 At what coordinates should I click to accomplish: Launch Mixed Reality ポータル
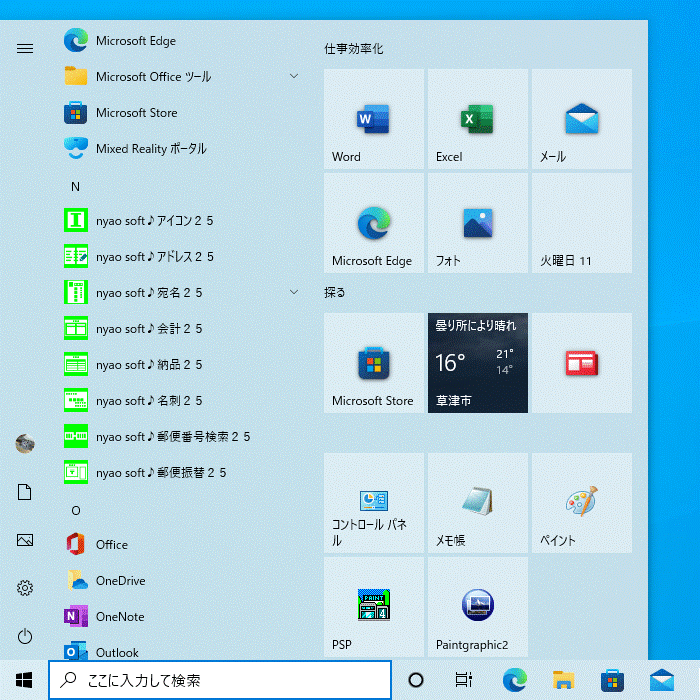(179, 148)
